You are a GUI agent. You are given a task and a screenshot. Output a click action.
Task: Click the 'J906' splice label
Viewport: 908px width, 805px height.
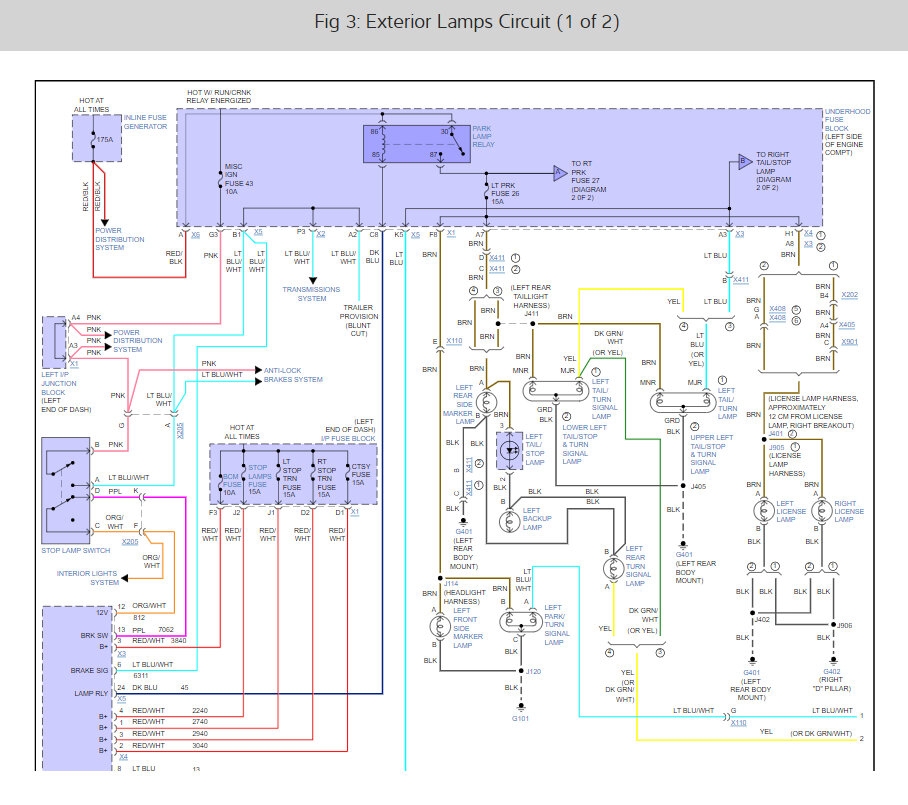coord(844,625)
